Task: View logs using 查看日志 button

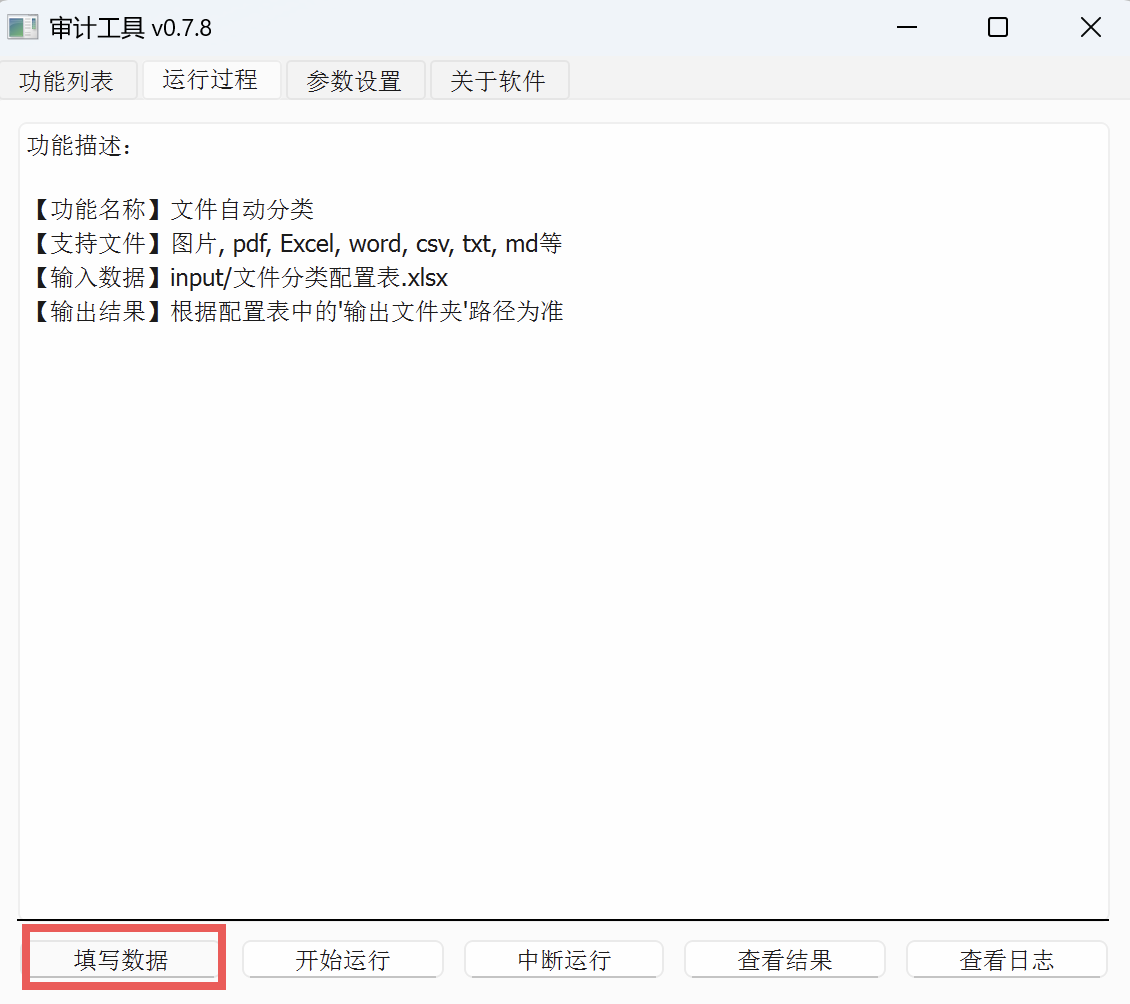Action: [x=1007, y=959]
